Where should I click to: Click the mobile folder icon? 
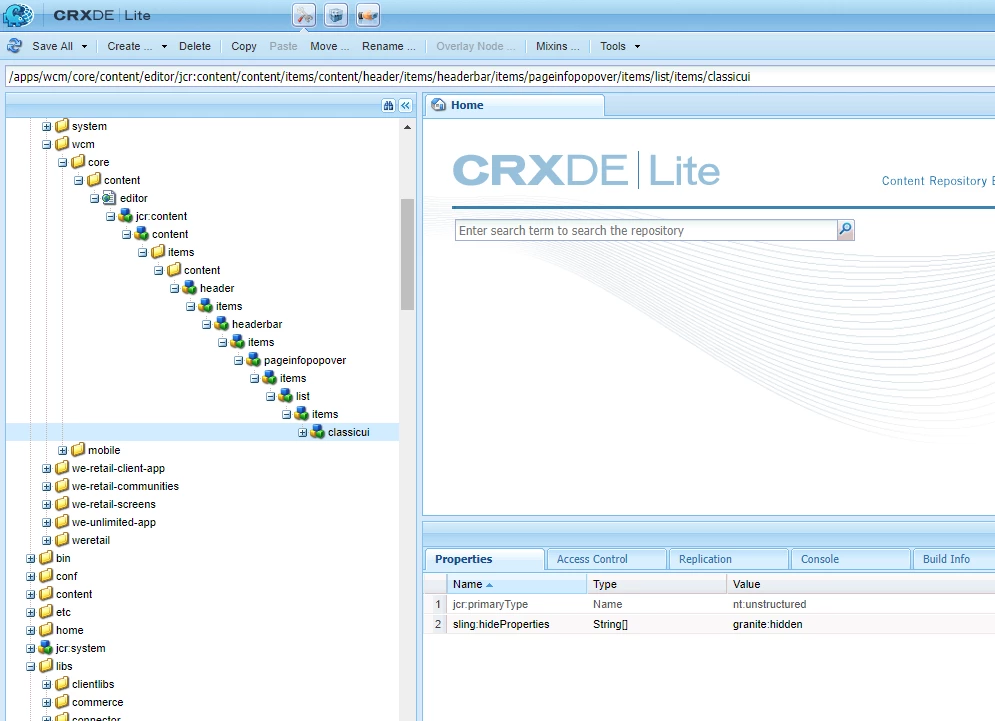(x=77, y=450)
